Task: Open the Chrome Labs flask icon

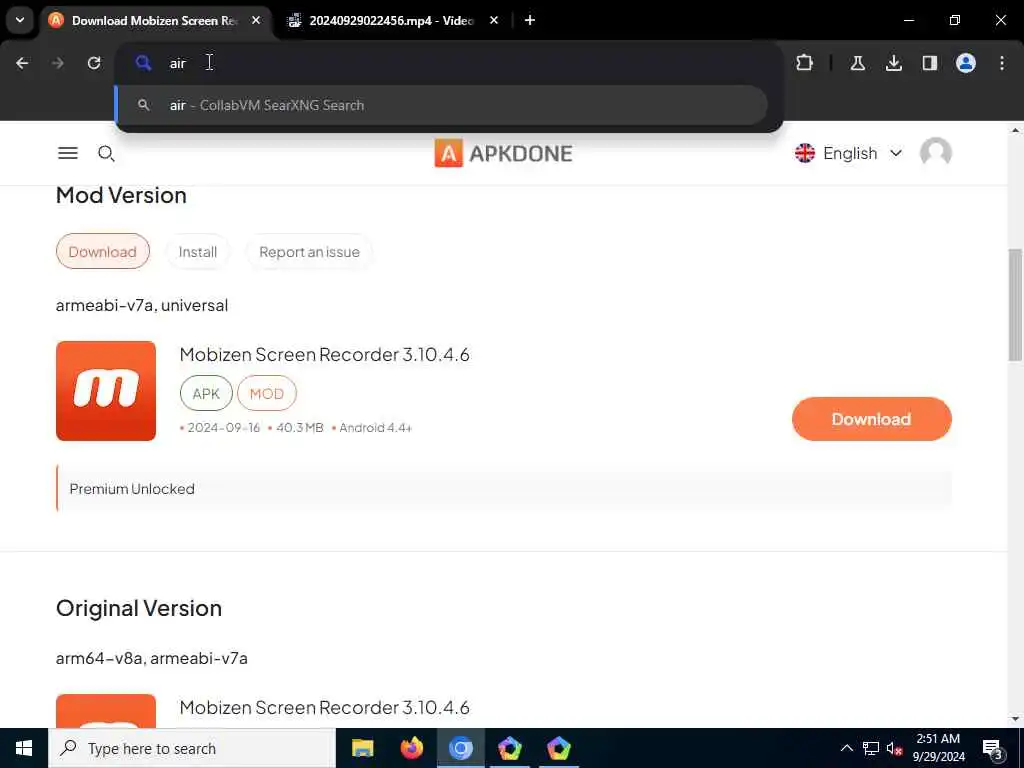Action: point(857,63)
